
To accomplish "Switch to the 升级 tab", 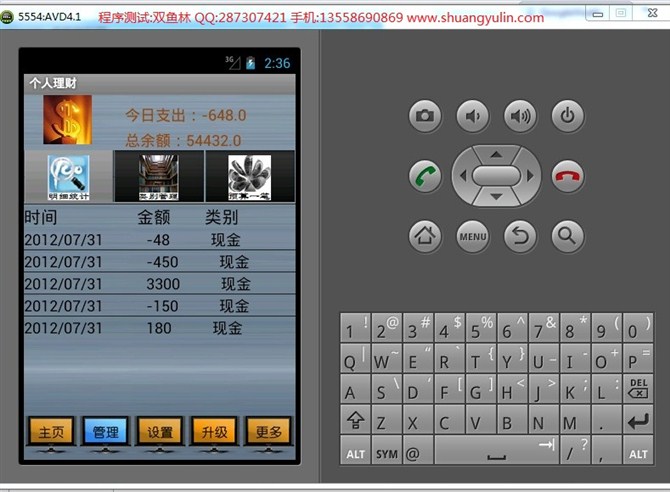I will (214, 431).
